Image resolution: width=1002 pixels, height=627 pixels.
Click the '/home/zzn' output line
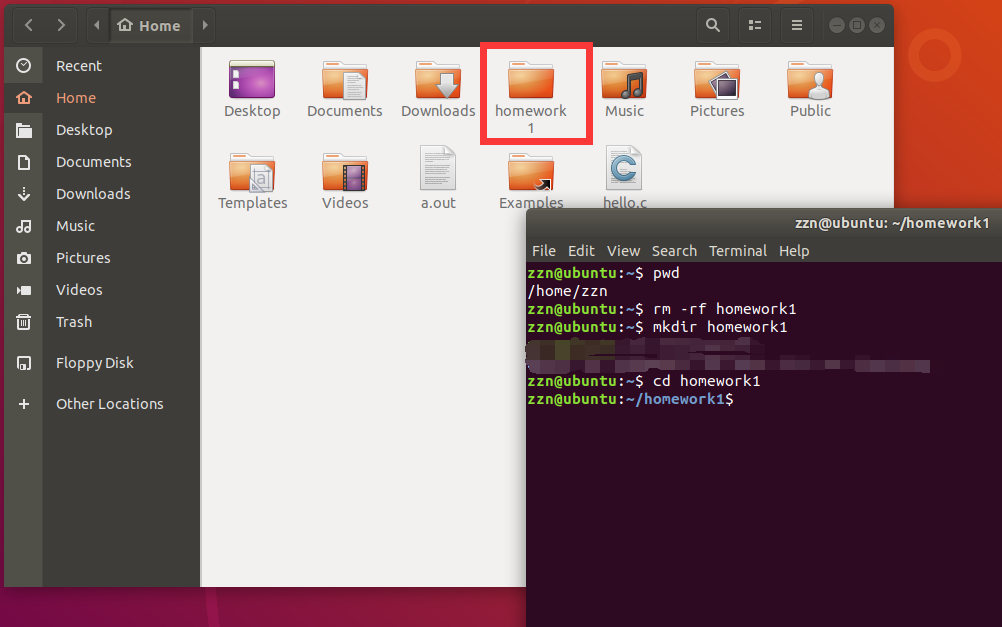coord(567,291)
